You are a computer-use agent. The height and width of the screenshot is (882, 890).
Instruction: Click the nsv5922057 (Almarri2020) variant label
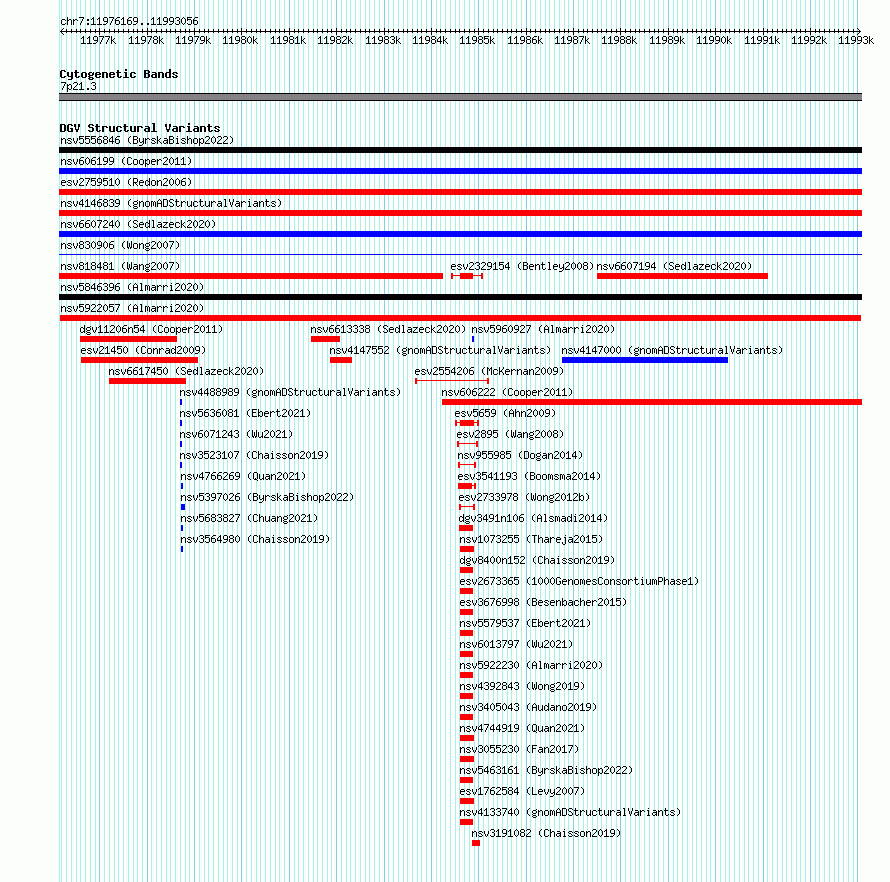(x=132, y=308)
